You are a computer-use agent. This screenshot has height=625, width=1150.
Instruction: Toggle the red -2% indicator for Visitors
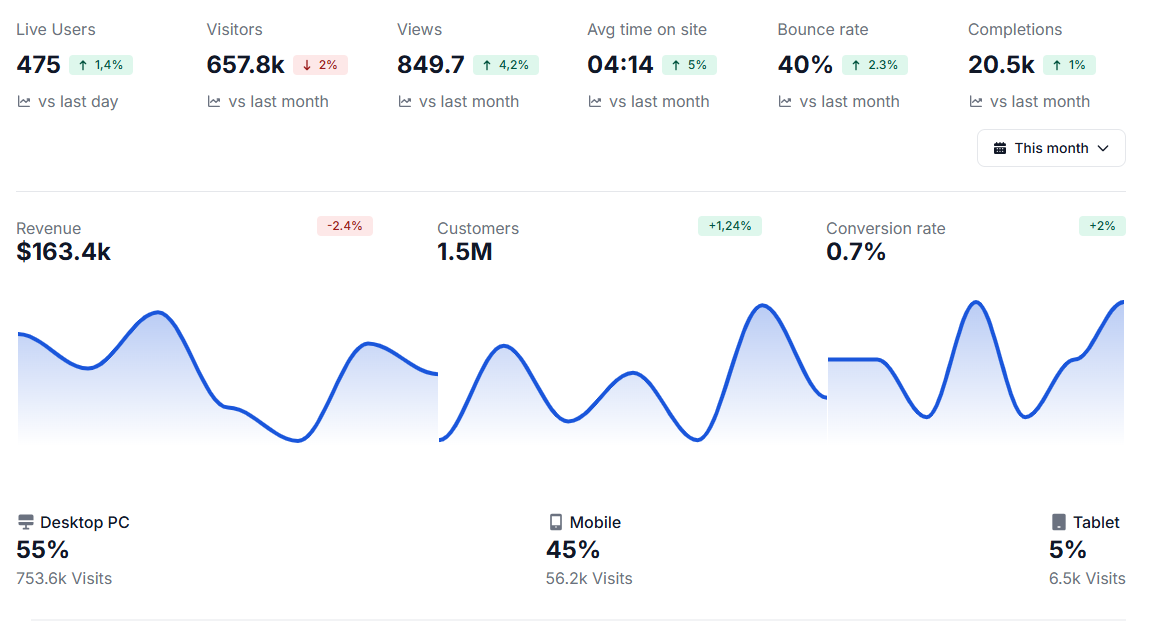[320, 64]
